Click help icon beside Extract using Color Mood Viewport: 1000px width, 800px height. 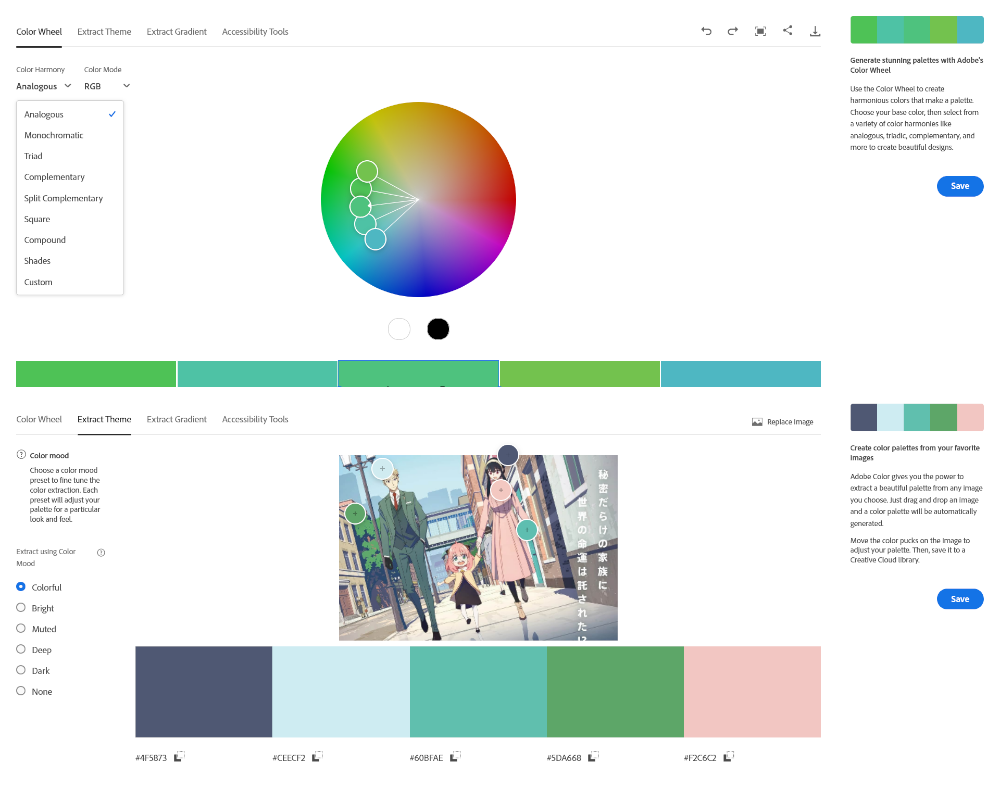(x=101, y=552)
